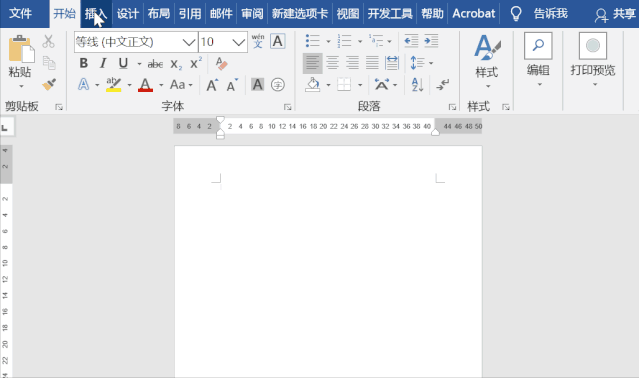
Task: Click the 共享 share button
Action: 615,14
